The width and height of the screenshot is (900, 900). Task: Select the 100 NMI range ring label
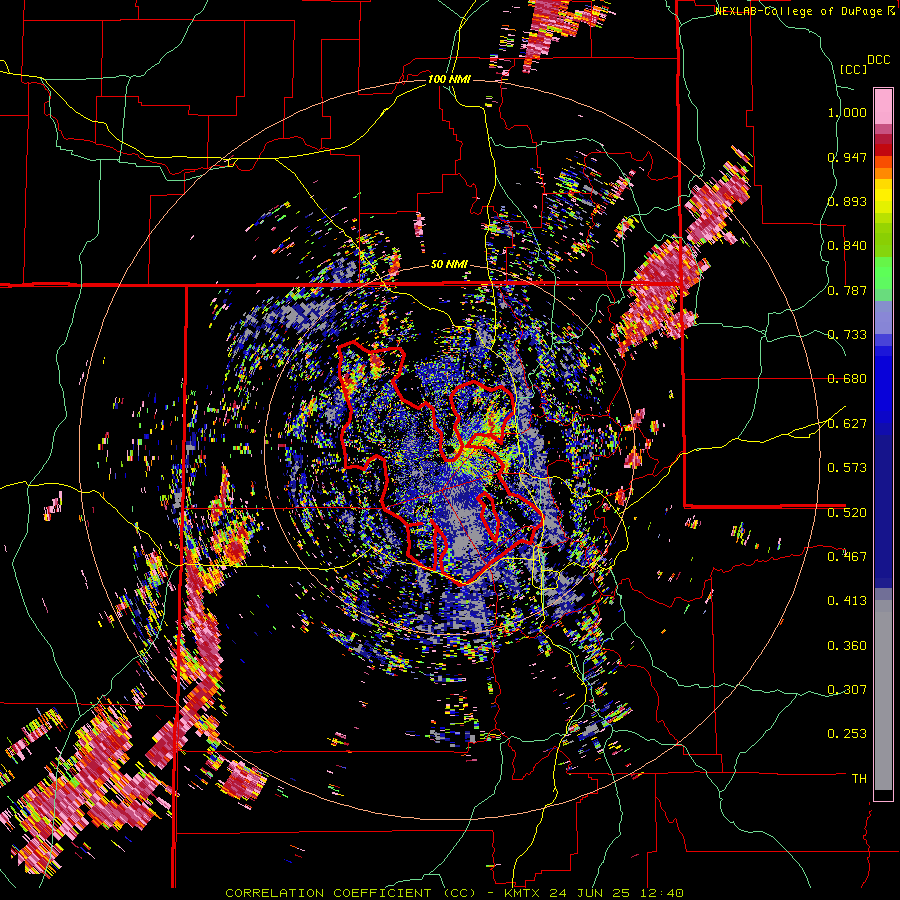(x=449, y=79)
